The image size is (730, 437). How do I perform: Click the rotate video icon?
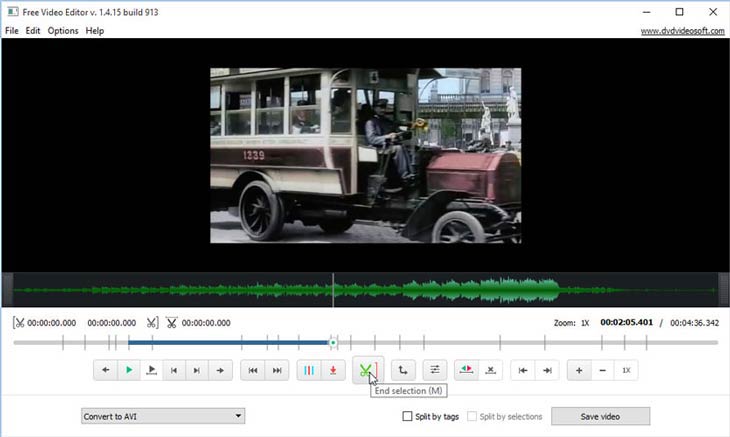403,370
